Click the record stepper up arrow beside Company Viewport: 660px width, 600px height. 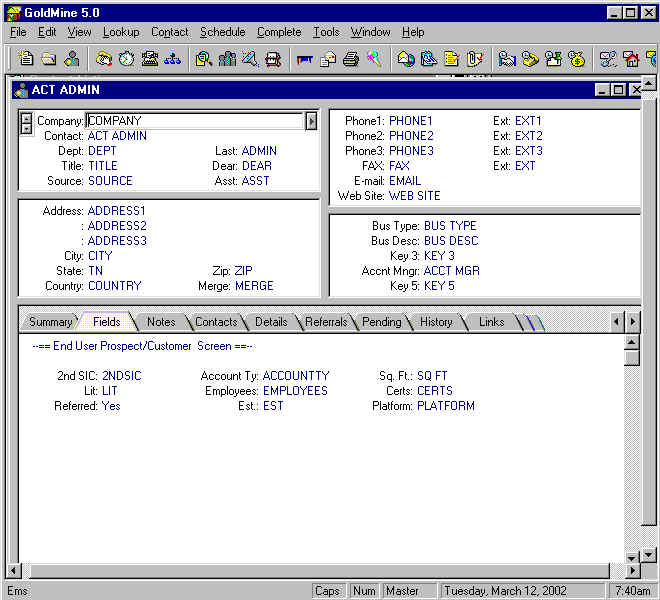click(x=26, y=118)
